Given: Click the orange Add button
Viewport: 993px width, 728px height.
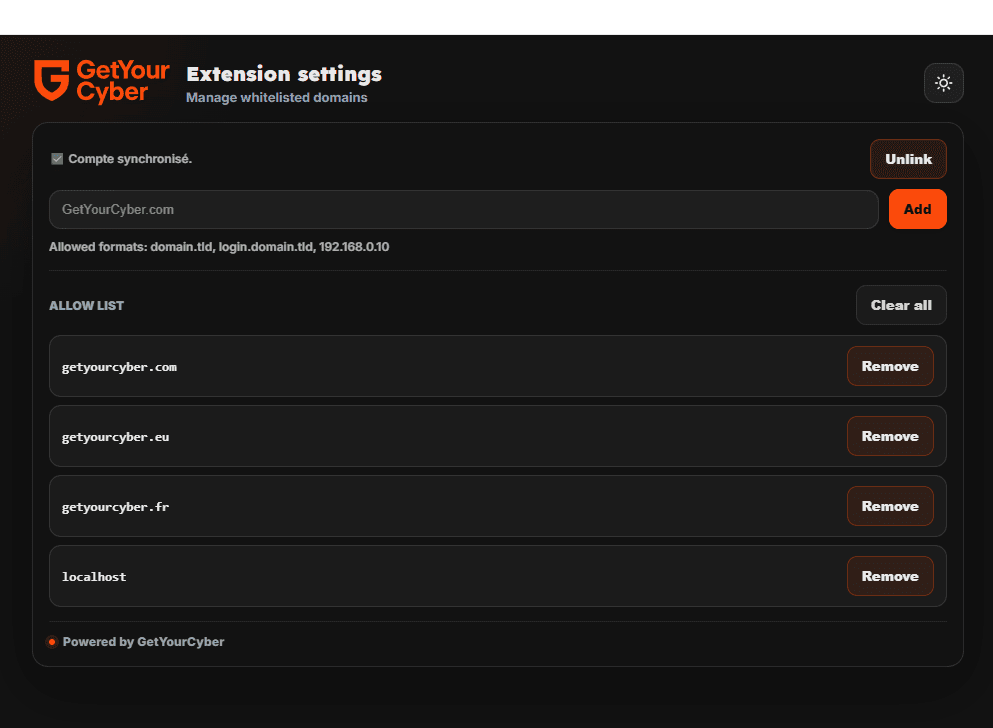Looking at the screenshot, I should point(918,209).
